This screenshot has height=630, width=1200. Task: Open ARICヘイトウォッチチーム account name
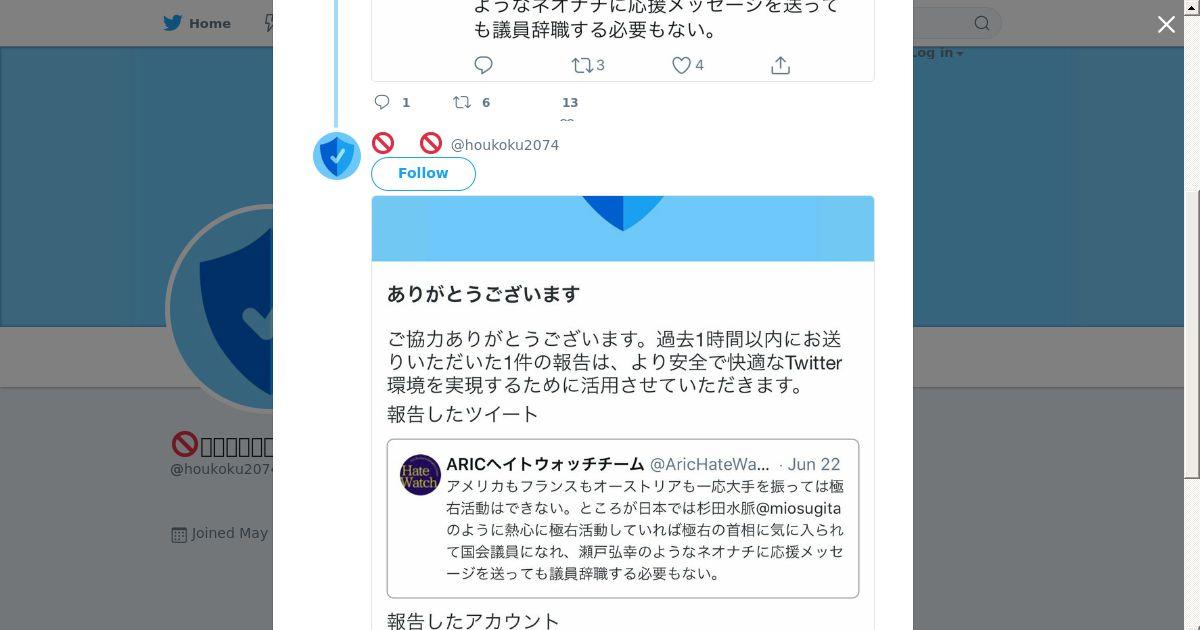(545, 464)
